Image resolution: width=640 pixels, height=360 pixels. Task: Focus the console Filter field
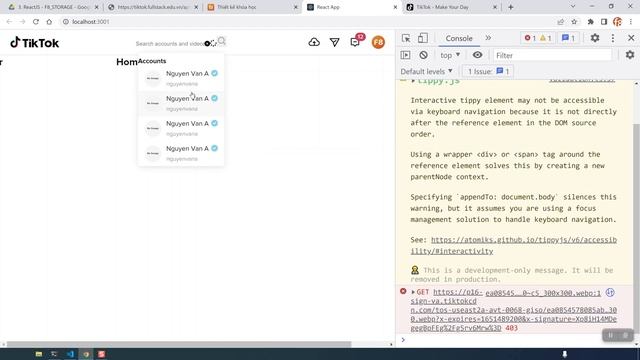tap(553, 55)
